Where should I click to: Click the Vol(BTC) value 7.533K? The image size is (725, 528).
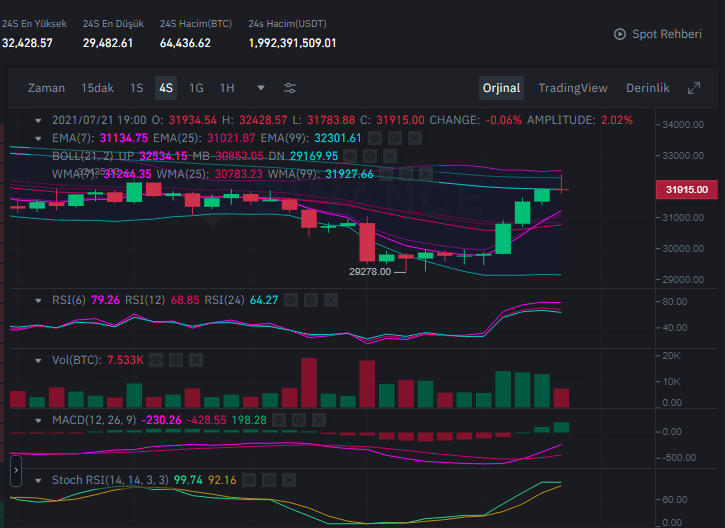click(125, 360)
